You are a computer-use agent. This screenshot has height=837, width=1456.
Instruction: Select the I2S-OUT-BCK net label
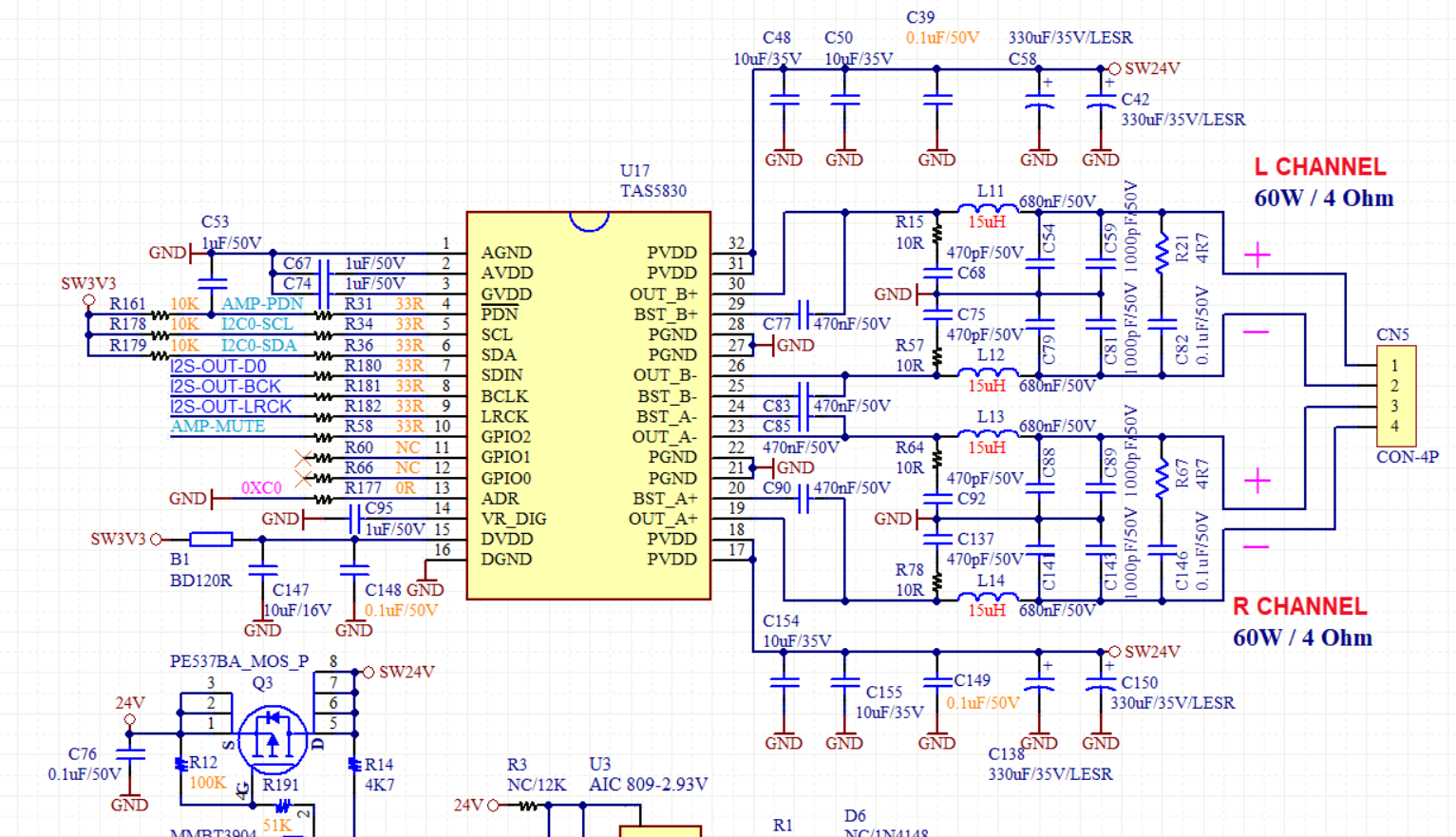225,387
